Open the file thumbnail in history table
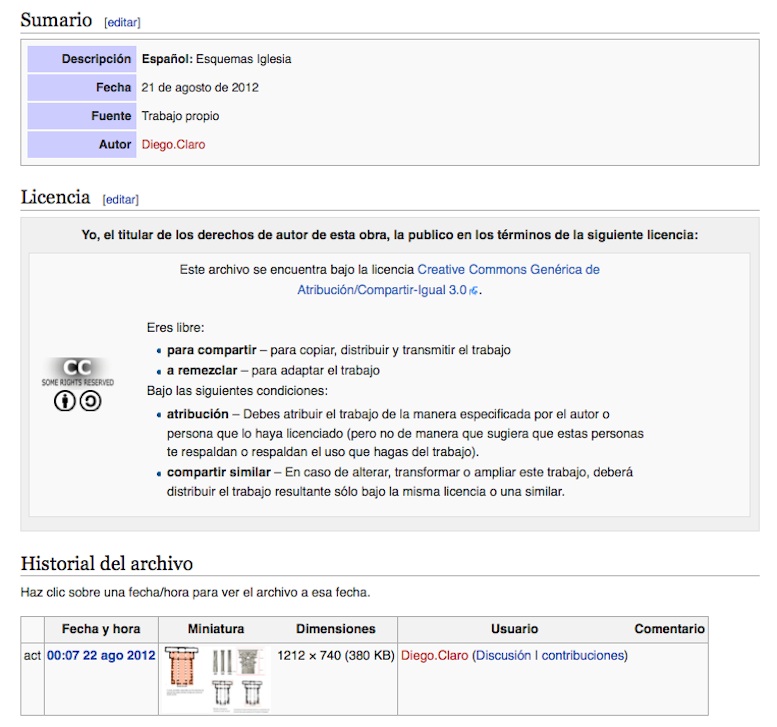The image size is (777, 727). point(215,678)
